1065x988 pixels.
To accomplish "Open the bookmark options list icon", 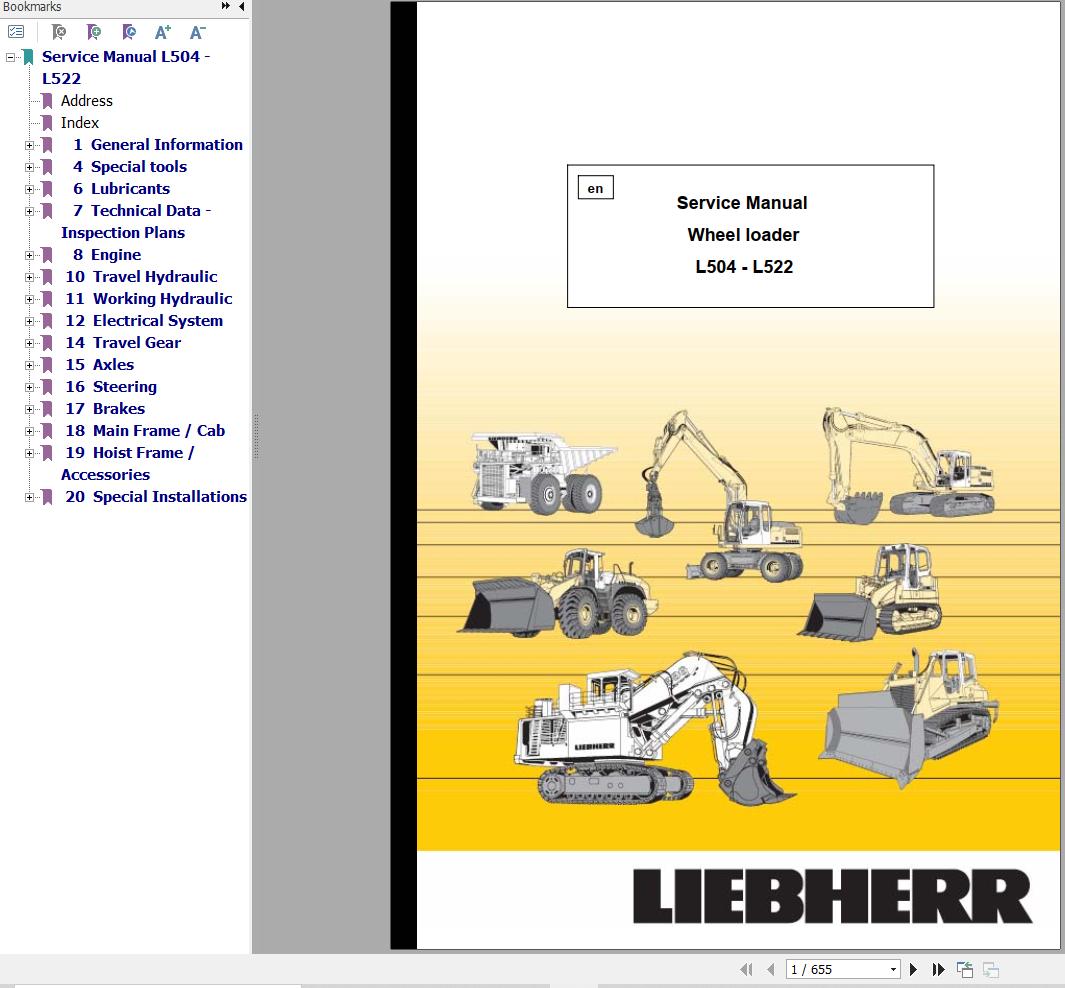I will (x=16, y=32).
